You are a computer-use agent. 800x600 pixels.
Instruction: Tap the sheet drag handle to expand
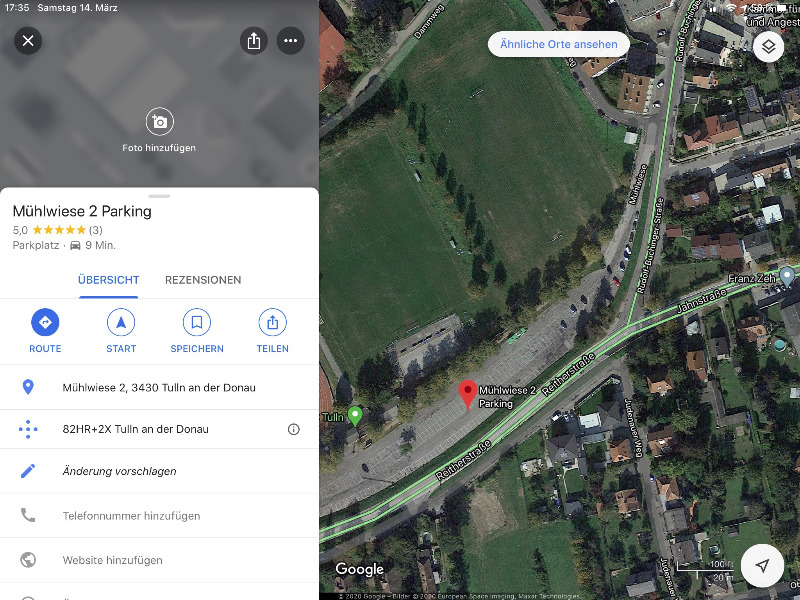click(x=159, y=196)
